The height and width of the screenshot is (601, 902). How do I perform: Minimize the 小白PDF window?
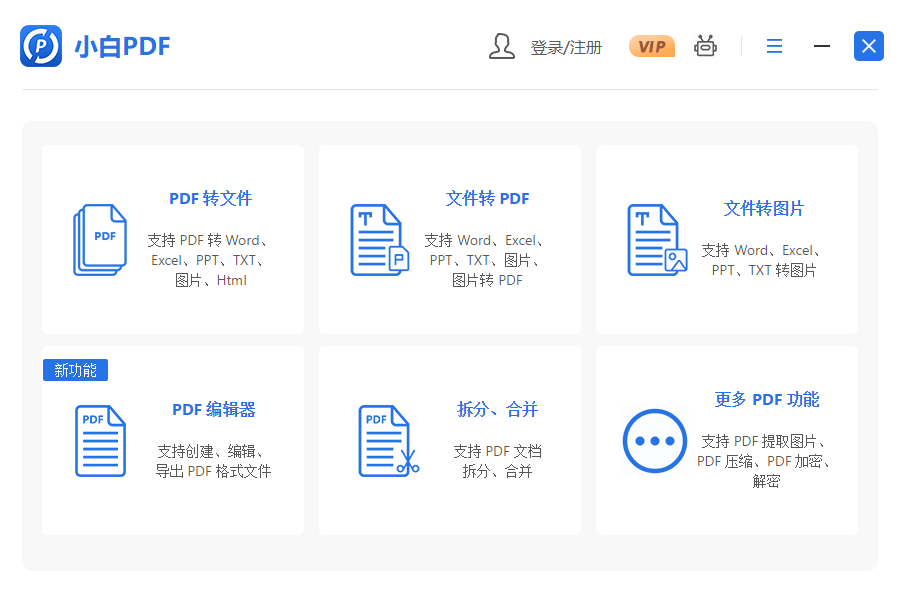(x=822, y=46)
